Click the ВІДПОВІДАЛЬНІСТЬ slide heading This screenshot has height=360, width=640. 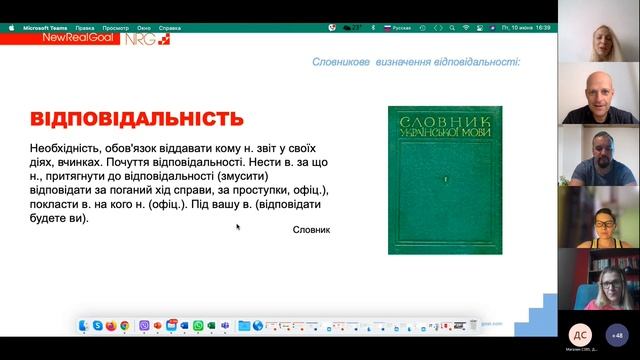(137, 119)
